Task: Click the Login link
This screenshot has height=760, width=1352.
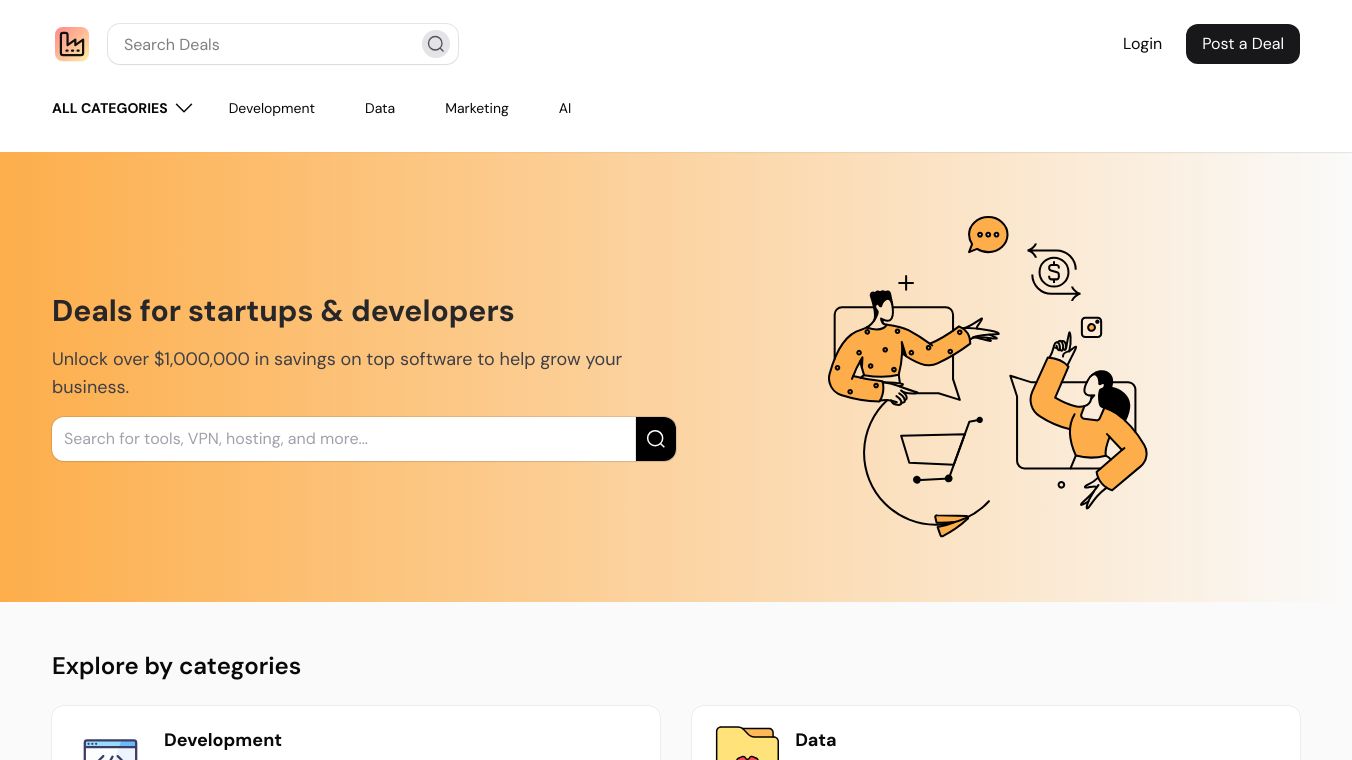Action: [x=1142, y=44]
